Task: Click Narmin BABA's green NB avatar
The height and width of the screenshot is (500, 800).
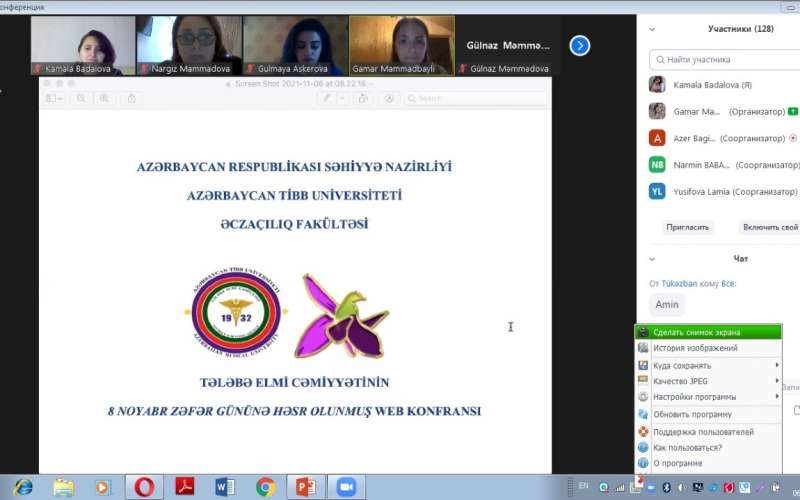Action: click(657, 165)
